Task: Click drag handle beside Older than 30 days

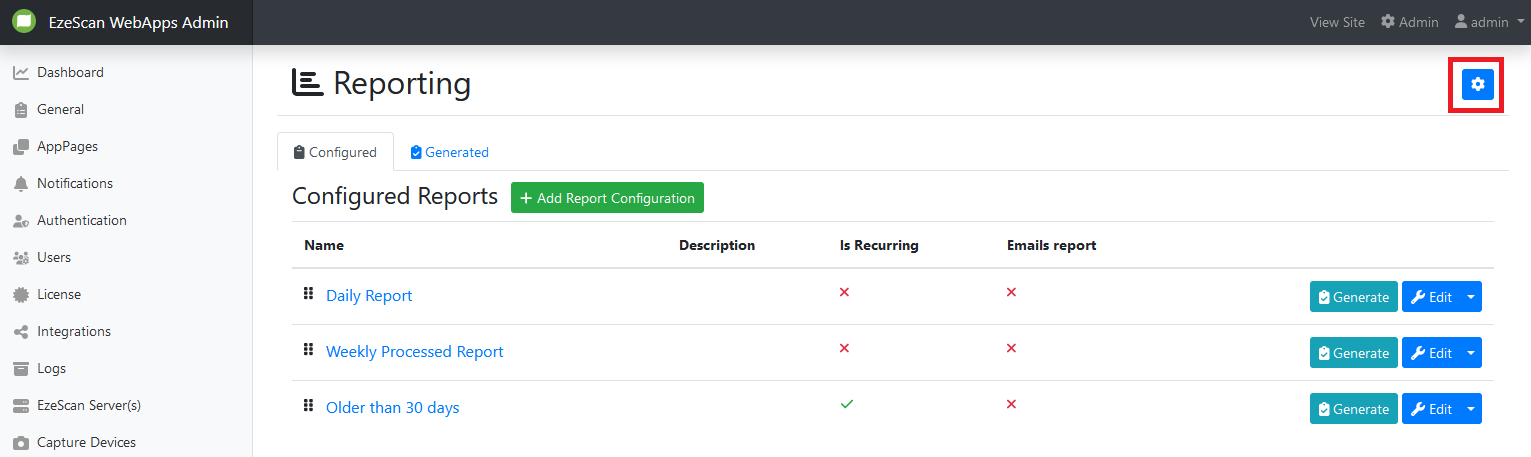Action: pos(308,406)
